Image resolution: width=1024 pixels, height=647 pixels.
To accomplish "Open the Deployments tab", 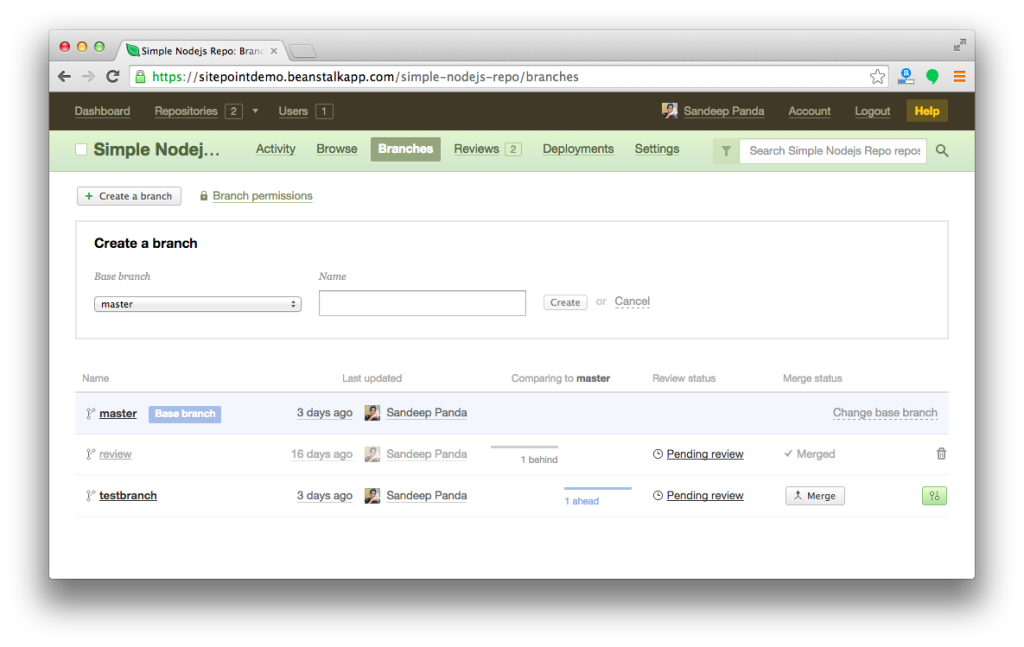I will (578, 149).
